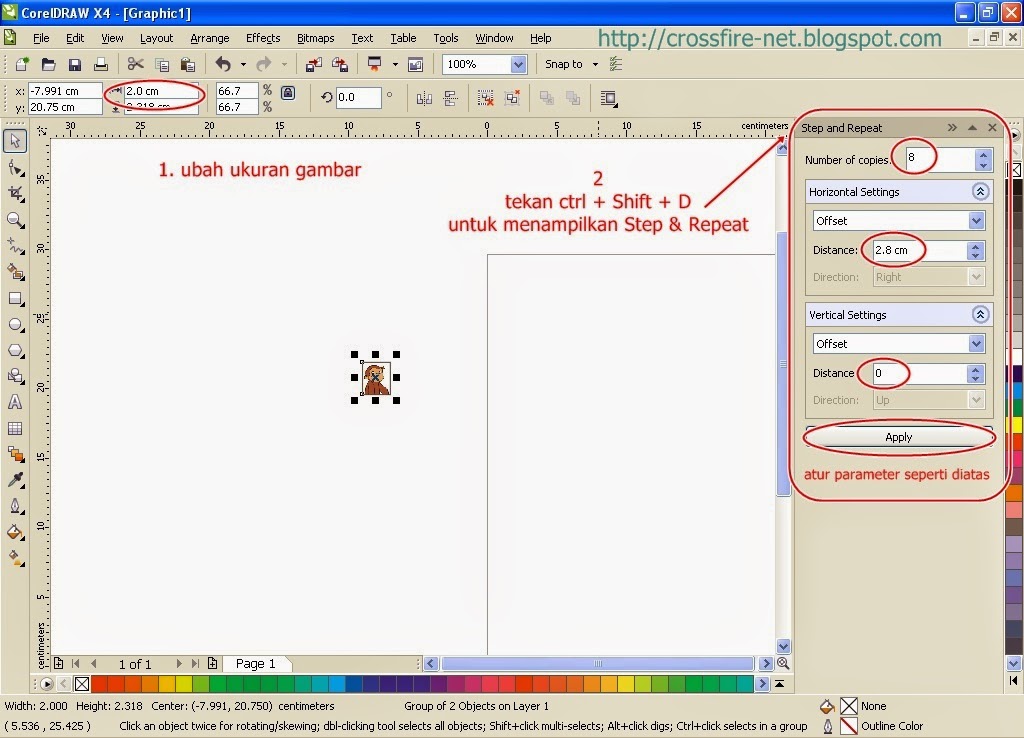Open the Window menu
Viewport: 1024px width, 738px height.
[494, 38]
